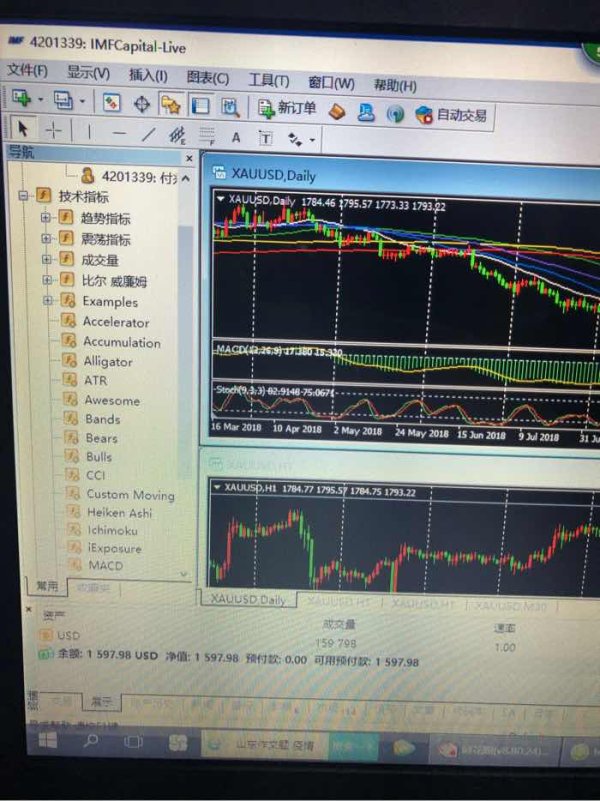The height and width of the screenshot is (801, 600).
Task: Expand the Examples folder
Action: 48,300
